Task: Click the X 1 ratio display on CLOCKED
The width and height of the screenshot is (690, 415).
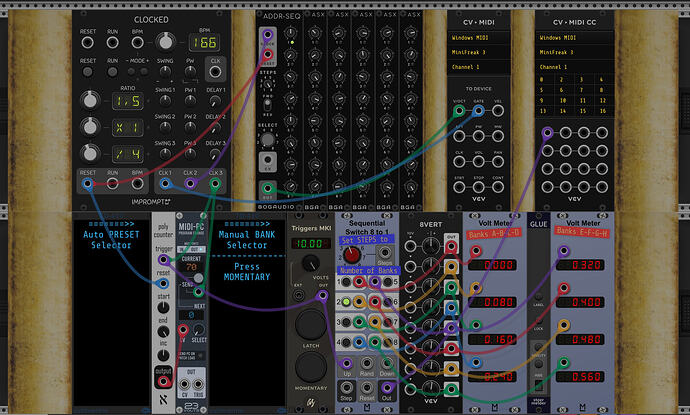Action: (x=128, y=128)
